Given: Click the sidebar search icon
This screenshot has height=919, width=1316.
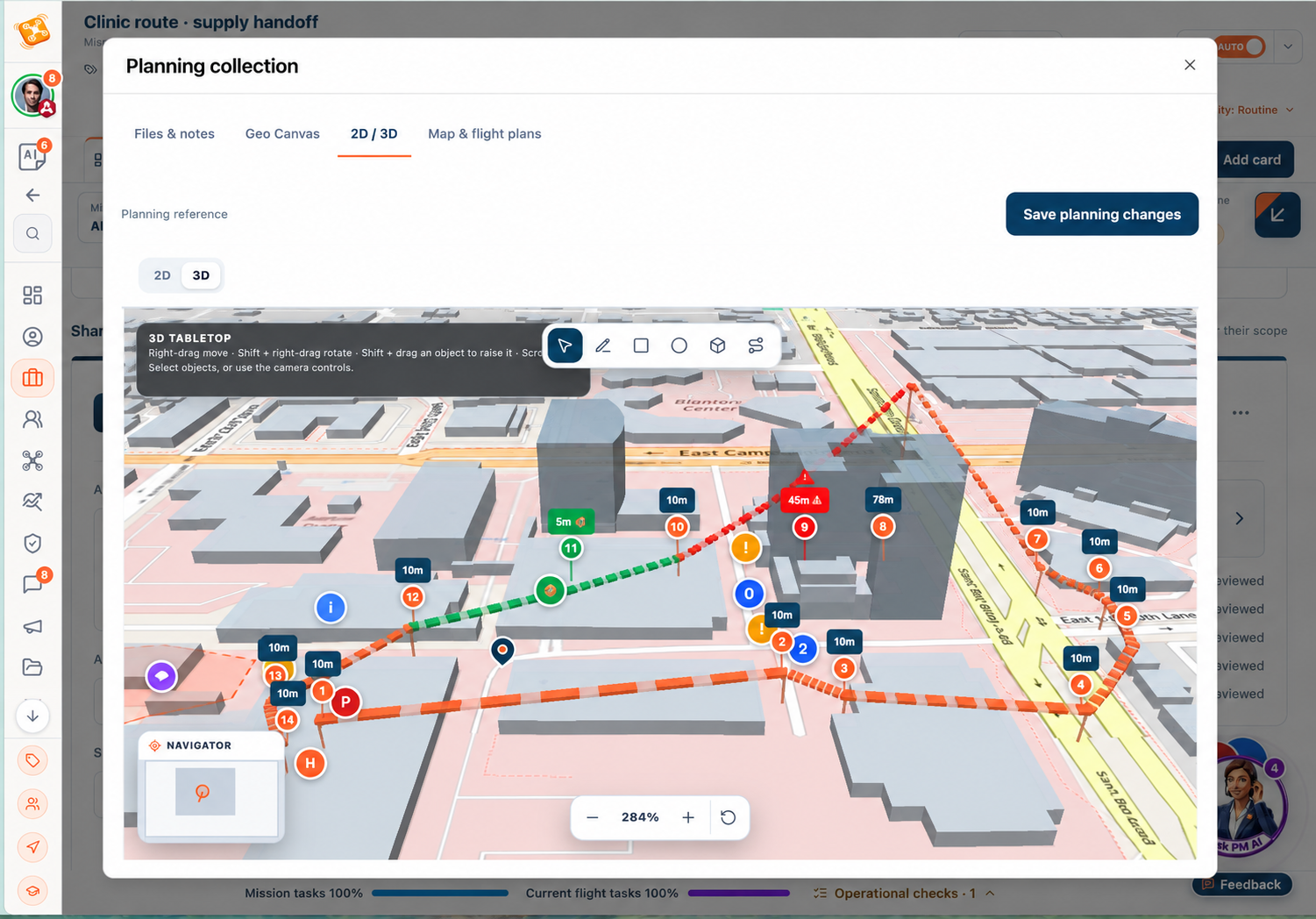Looking at the screenshot, I should 32,234.
